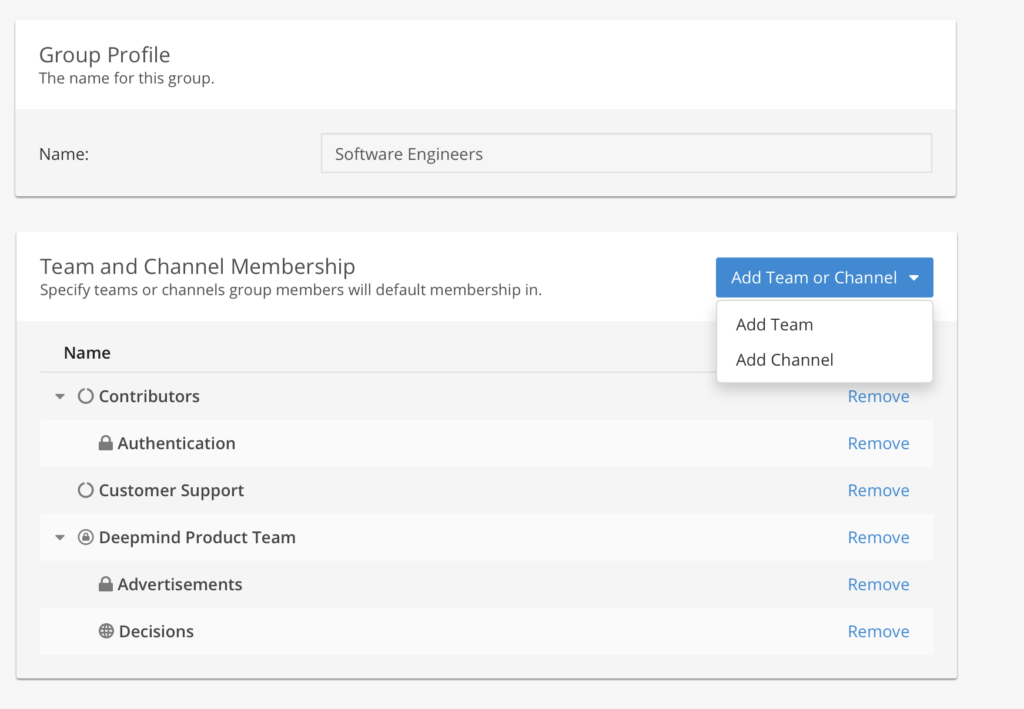Collapse the Contributors team row
The width and height of the screenshot is (1024, 709).
(59, 396)
